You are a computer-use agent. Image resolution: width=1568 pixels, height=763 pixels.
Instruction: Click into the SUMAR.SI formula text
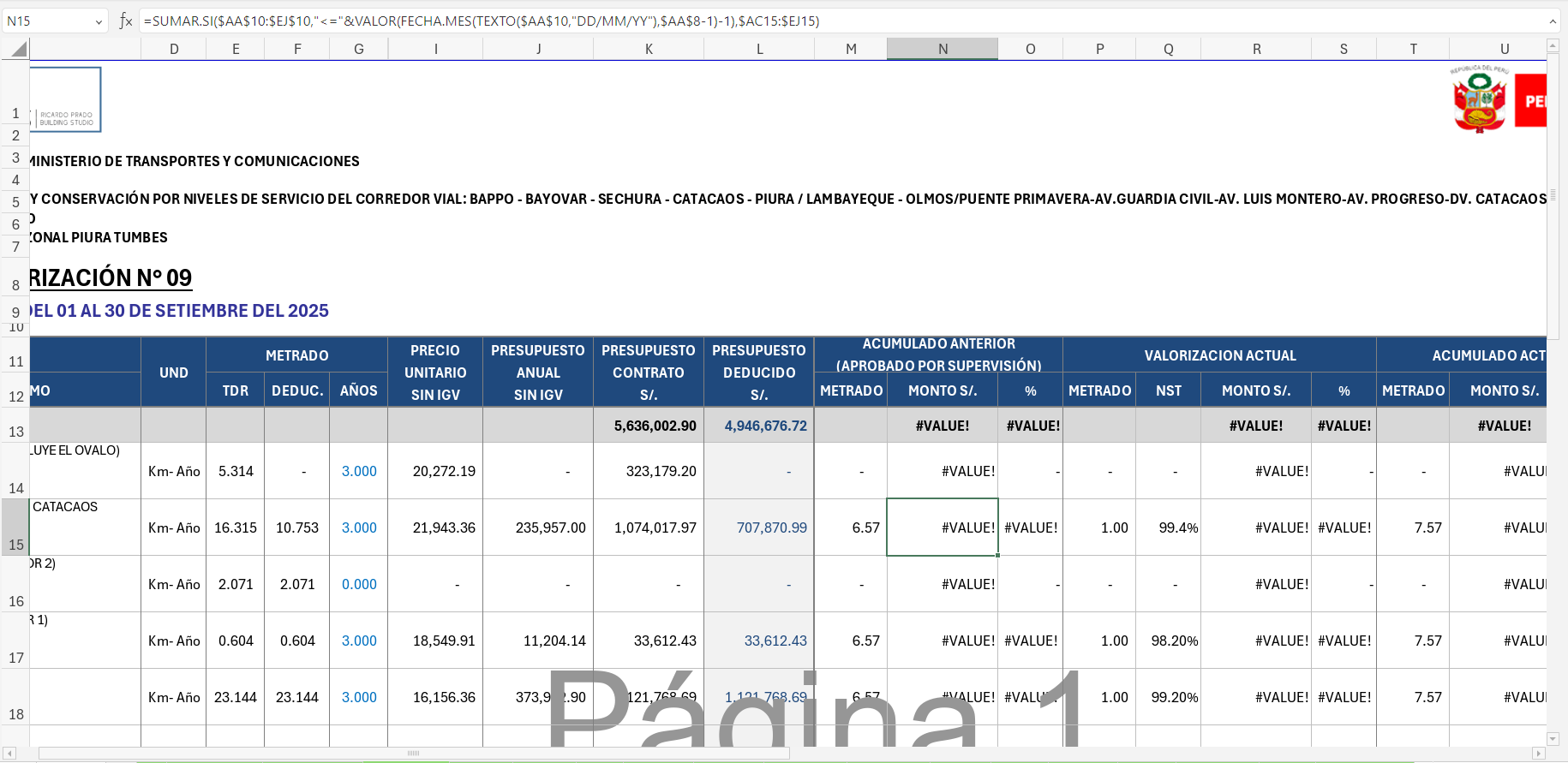(x=480, y=21)
